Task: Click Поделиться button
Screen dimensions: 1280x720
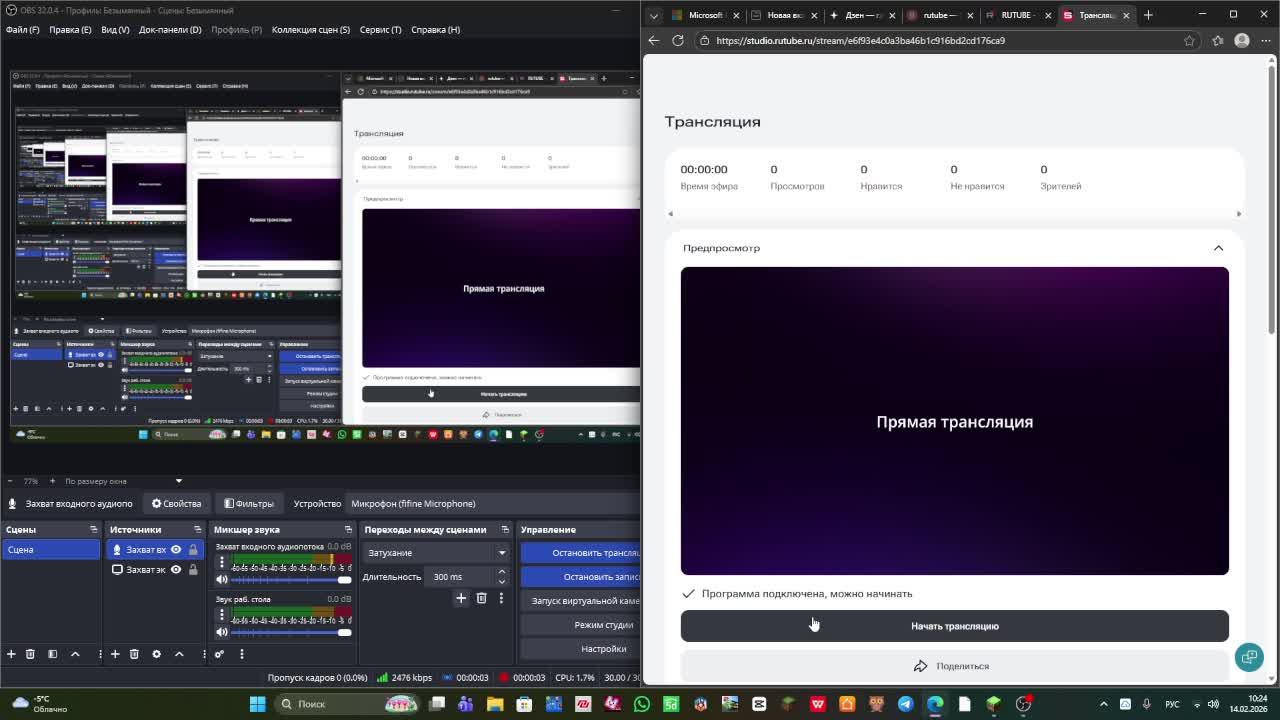Action: (955, 666)
